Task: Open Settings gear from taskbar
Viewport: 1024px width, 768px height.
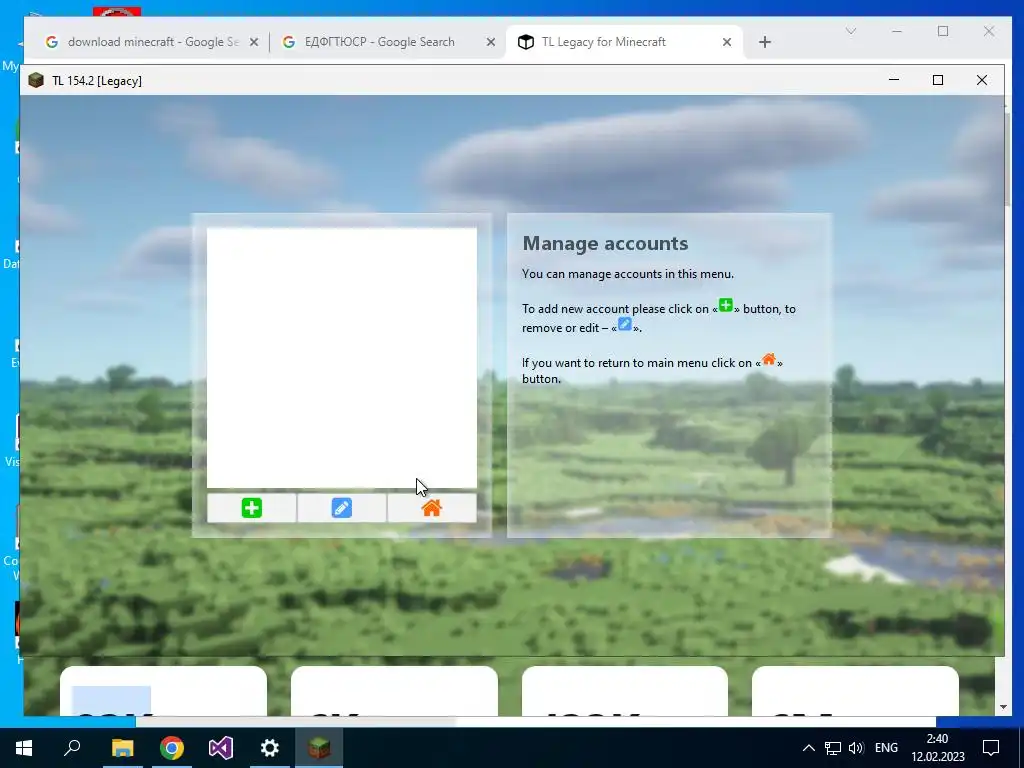Action: [270, 748]
